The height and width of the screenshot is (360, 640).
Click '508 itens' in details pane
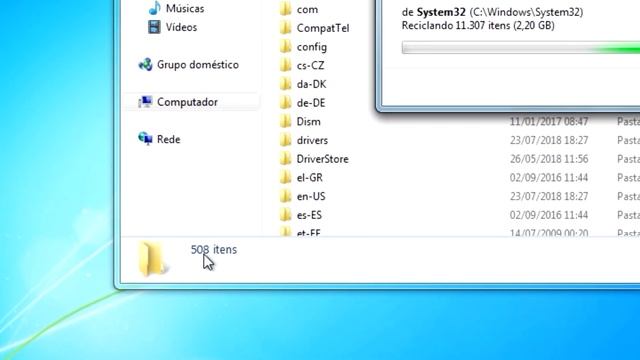pos(214,250)
